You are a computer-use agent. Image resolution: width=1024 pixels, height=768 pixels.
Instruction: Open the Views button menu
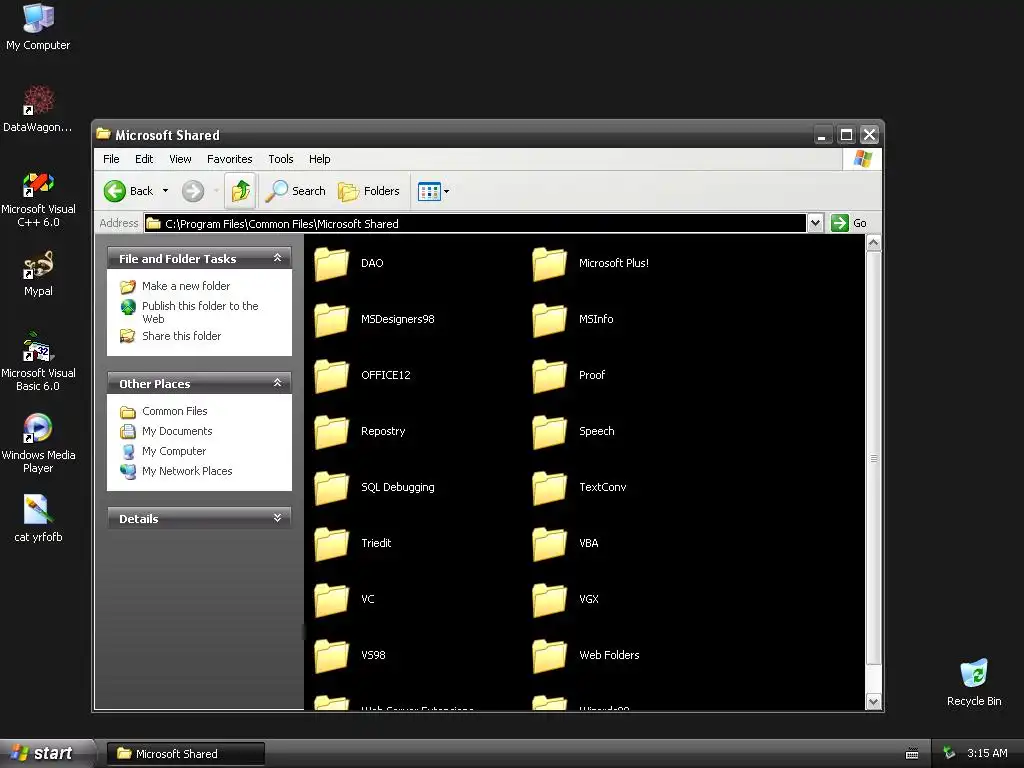[434, 191]
